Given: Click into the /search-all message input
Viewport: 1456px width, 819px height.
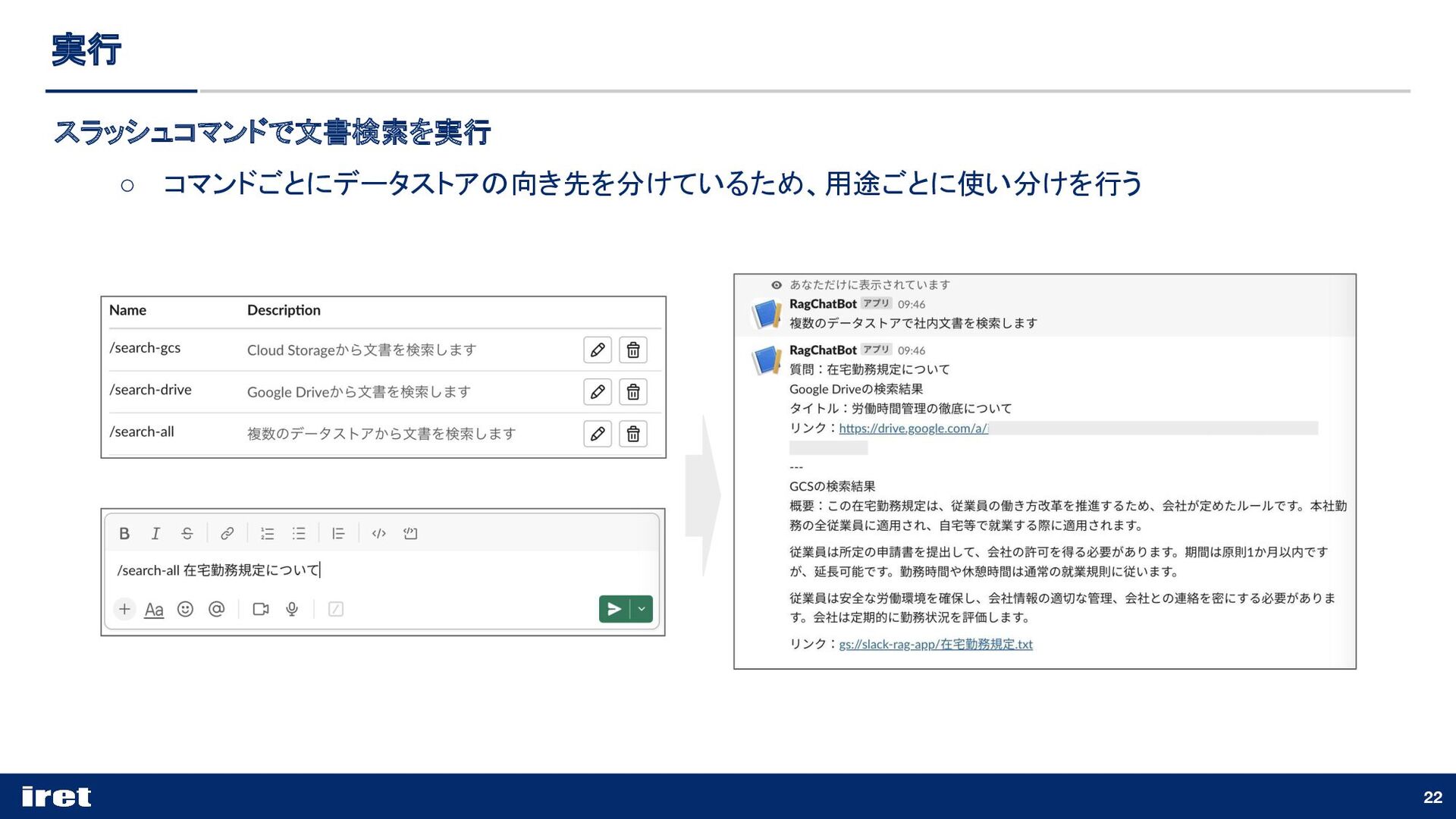Looking at the screenshot, I should 383,570.
